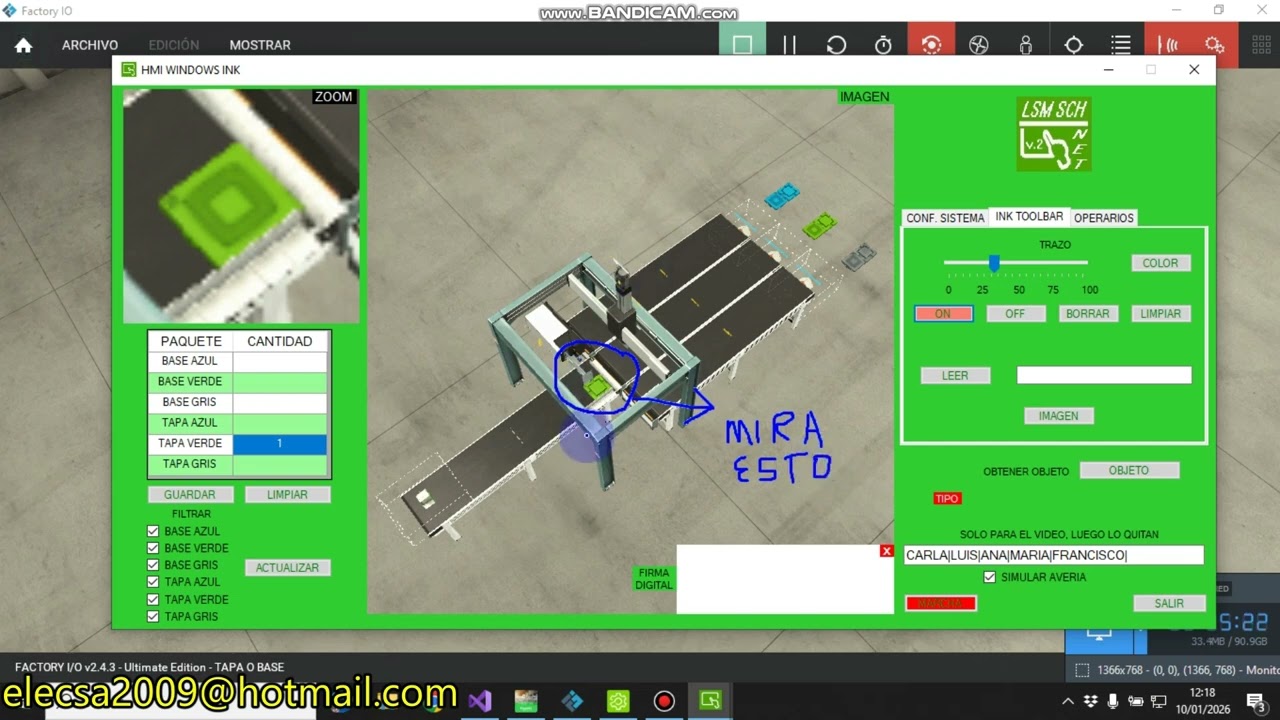The width and height of the screenshot is (1280, 720).
Task: Close the FIRMA DIGITAL signature box
Action: click(886, 551)
